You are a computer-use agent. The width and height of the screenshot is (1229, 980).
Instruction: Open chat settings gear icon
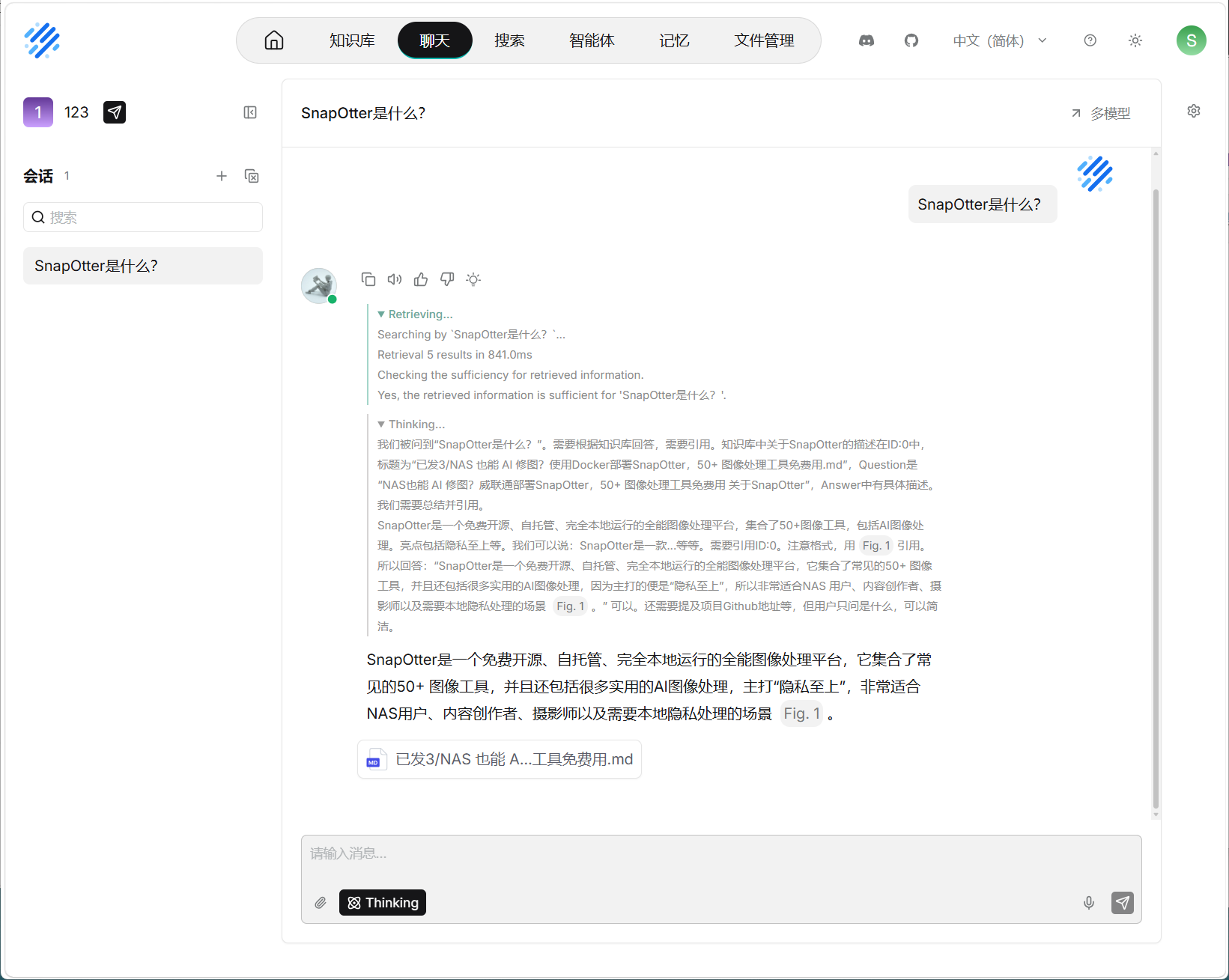(1194, 111)
